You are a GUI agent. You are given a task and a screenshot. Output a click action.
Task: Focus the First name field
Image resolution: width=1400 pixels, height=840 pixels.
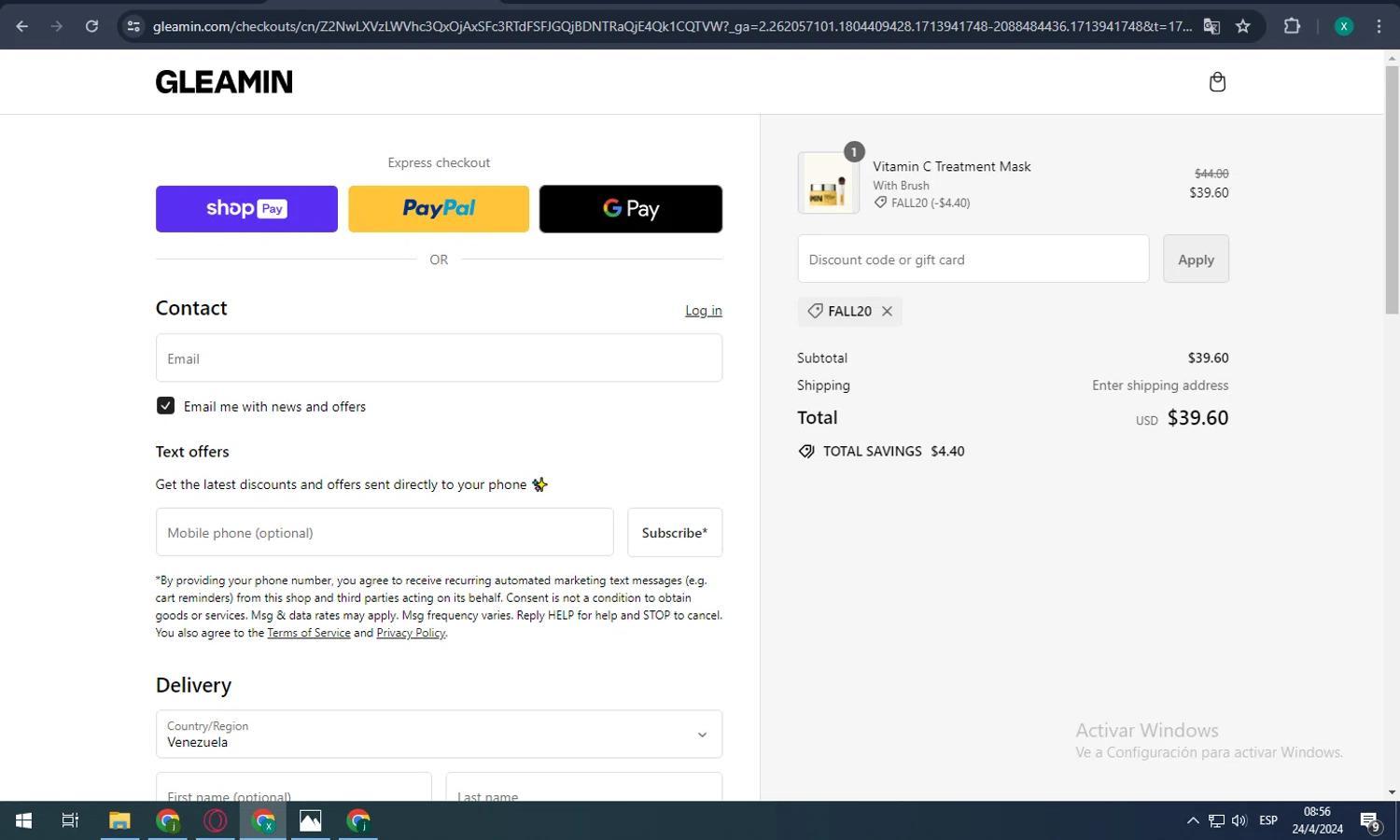pos(294,788)
